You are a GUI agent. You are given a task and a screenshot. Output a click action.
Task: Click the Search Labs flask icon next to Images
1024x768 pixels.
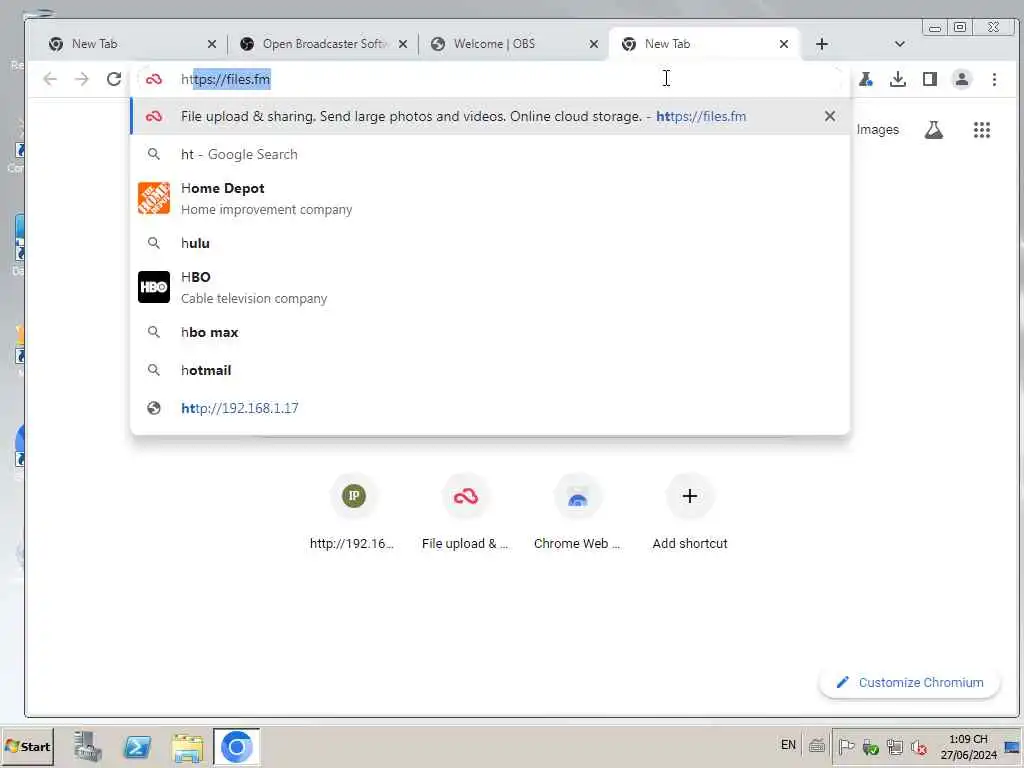(934, 130)
